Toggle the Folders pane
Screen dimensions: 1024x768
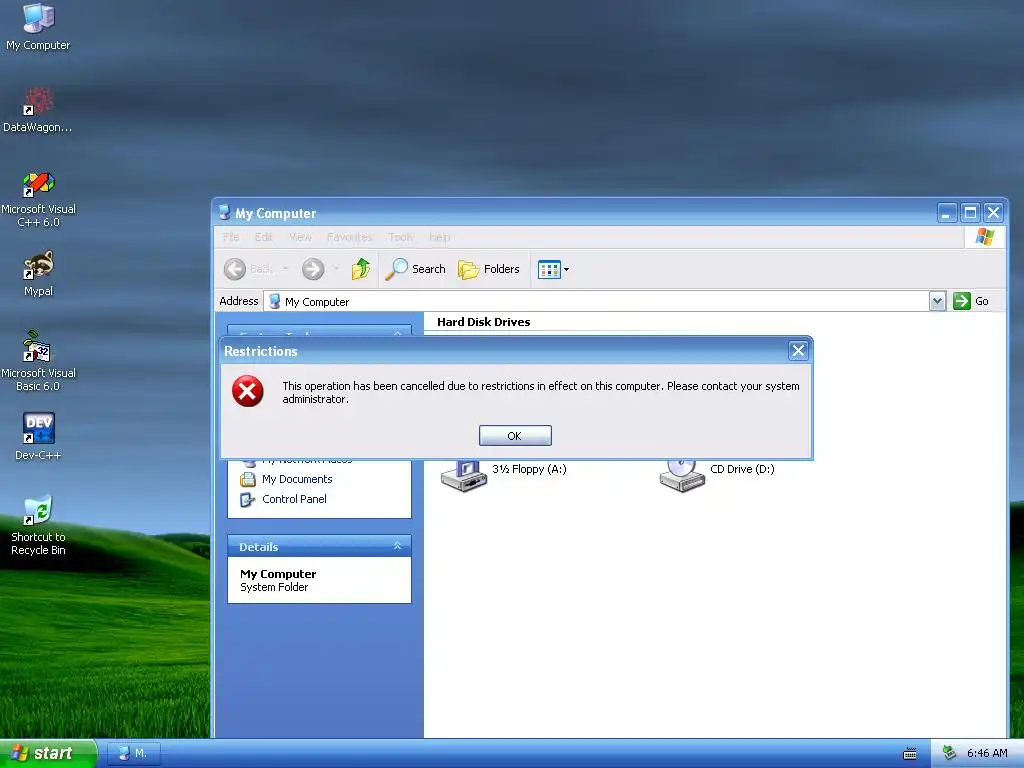tap(488, 269)
